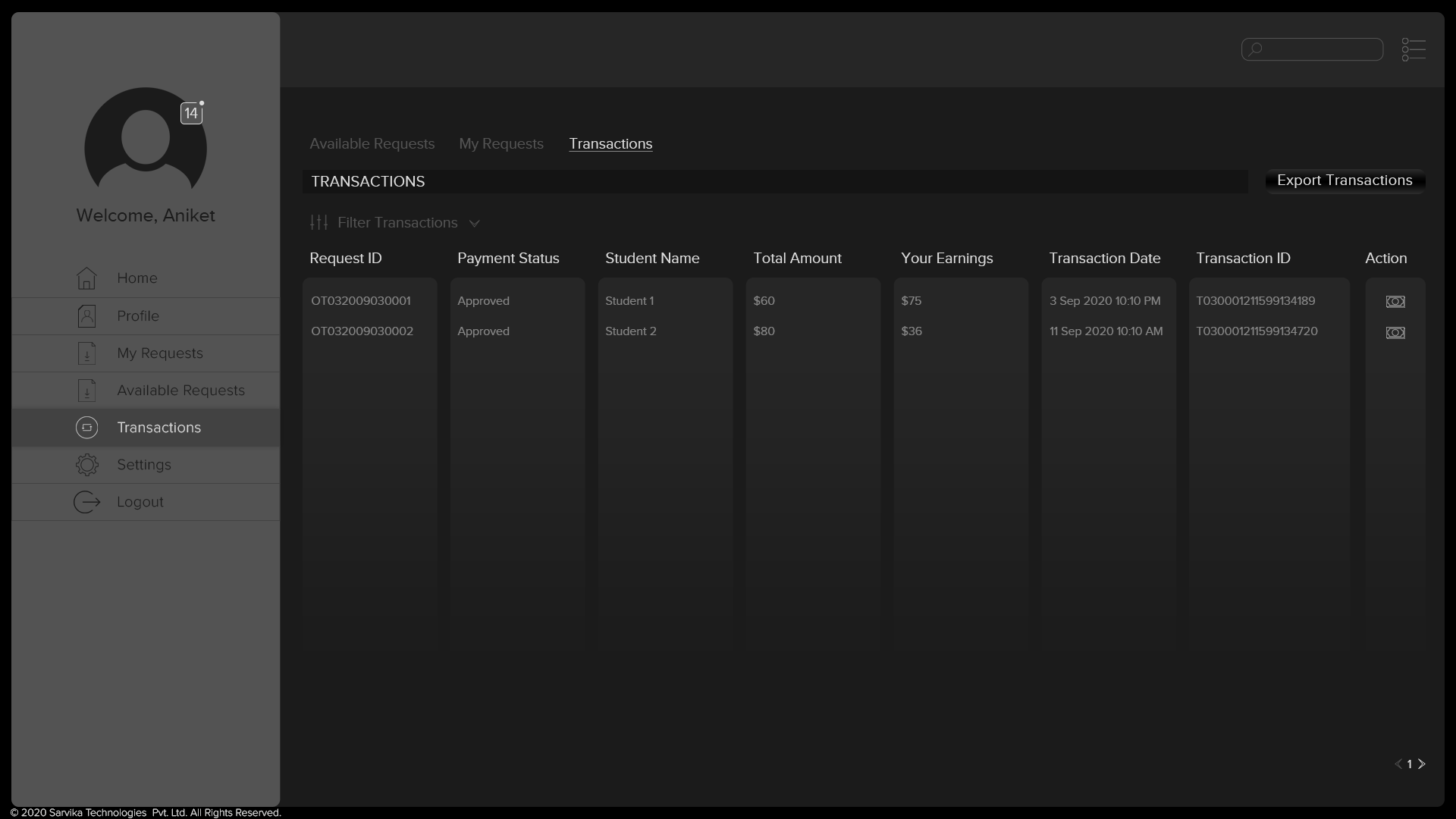The image size is (1456, 819).
Task: Click transaction ID T030001211599134720
Action: tap(1257, 331)
